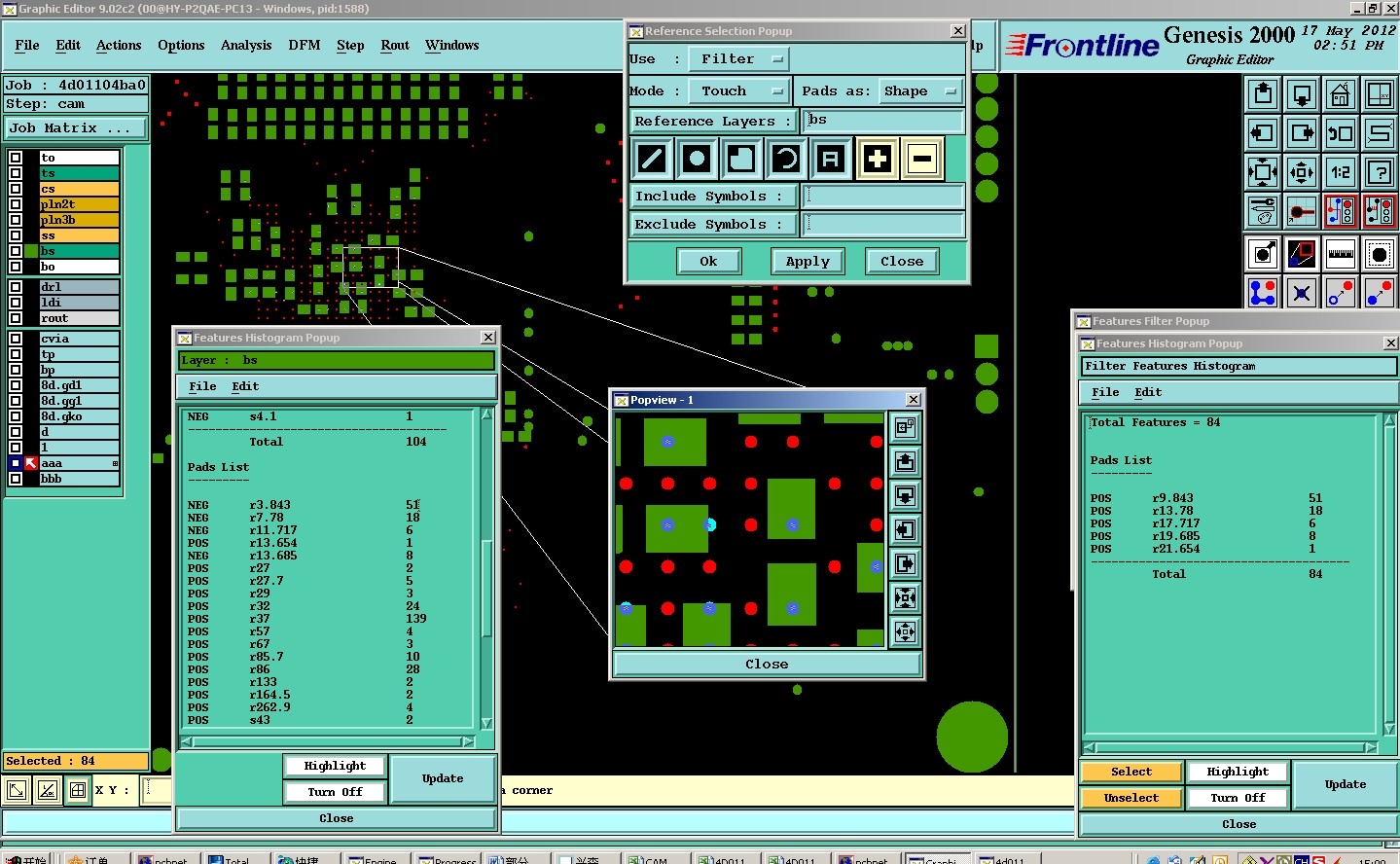Toggle display checkbox for layer to
Image resolution: width=1400 pixels, height=864 pixels.
[16, 158]
